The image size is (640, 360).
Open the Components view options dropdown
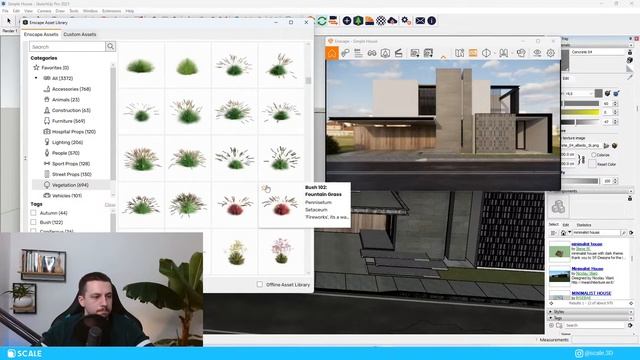(553, 233)
